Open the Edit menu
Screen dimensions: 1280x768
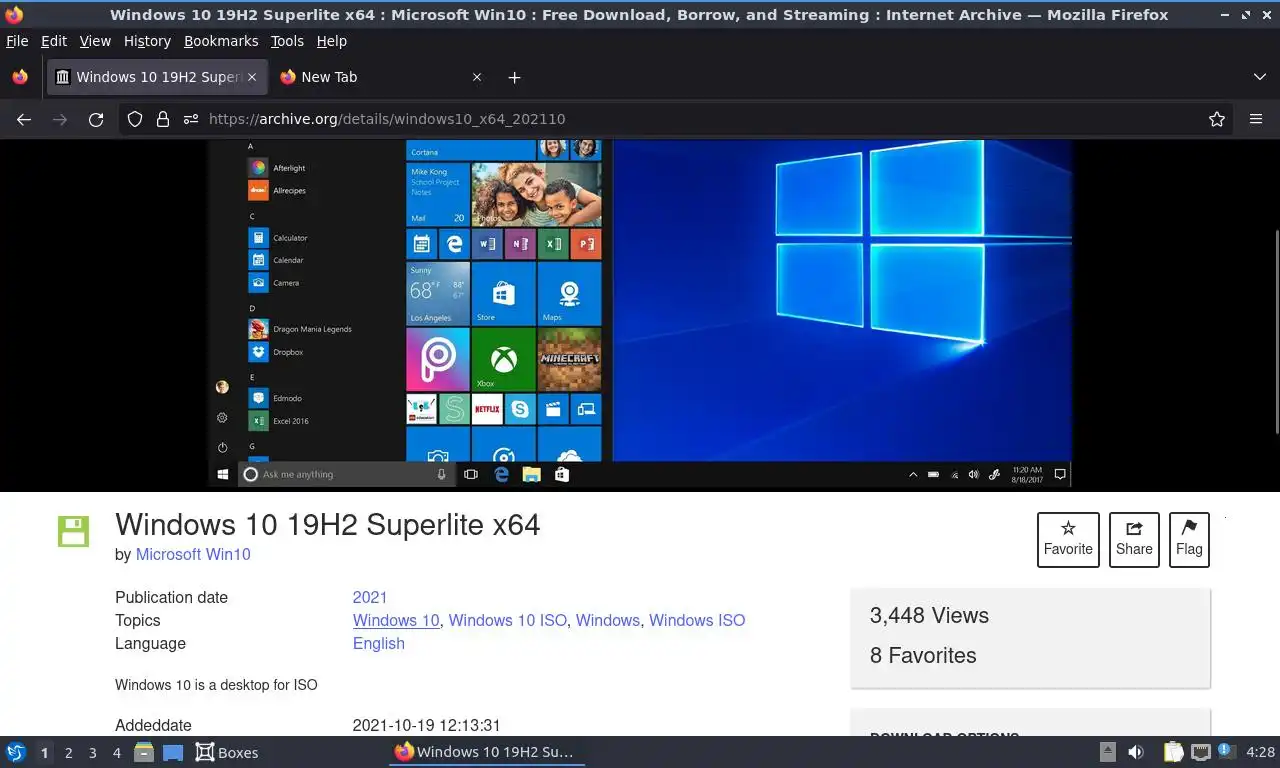[54, 41]
